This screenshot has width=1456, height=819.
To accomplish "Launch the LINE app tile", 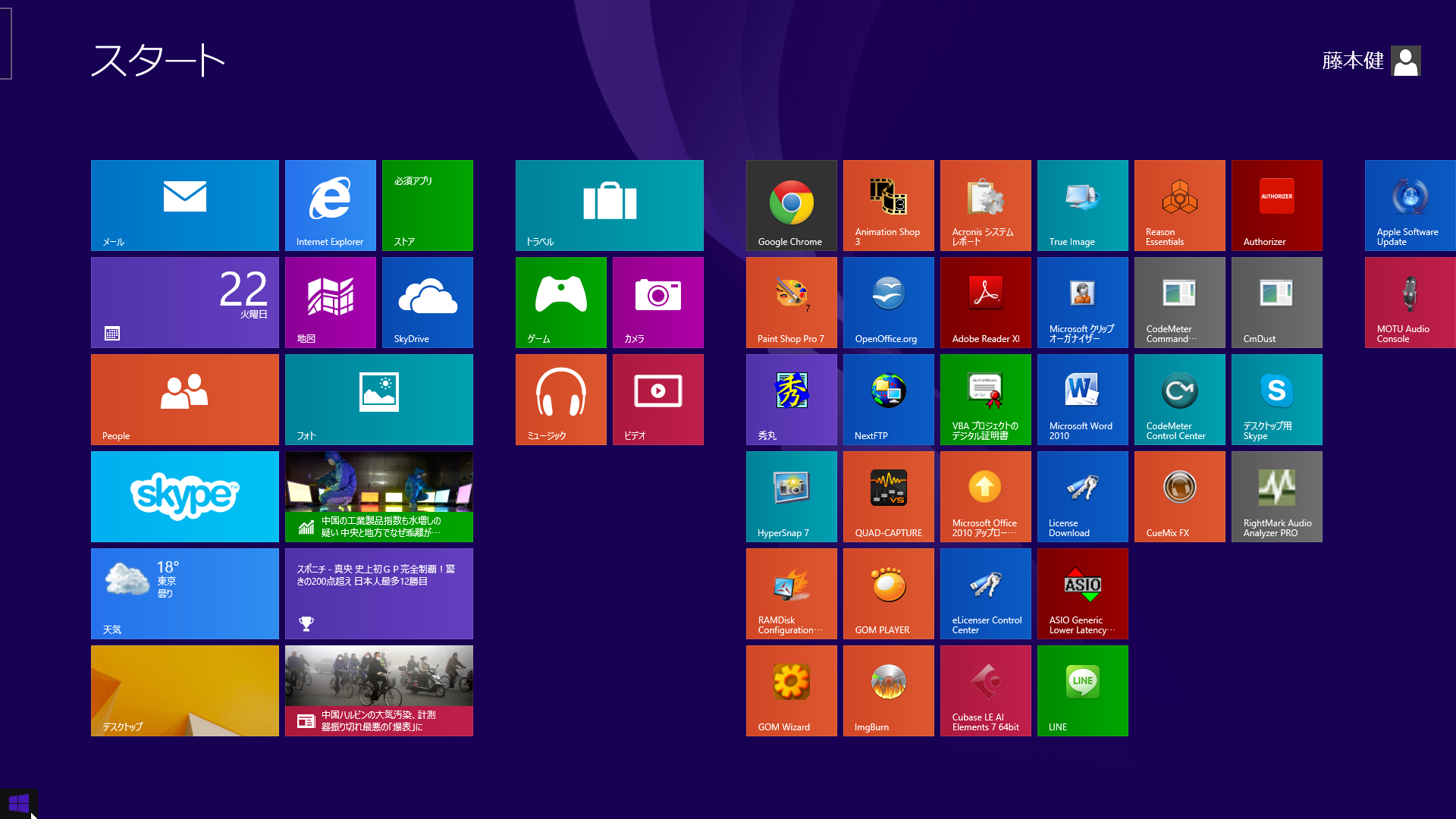I will 1083,691.
